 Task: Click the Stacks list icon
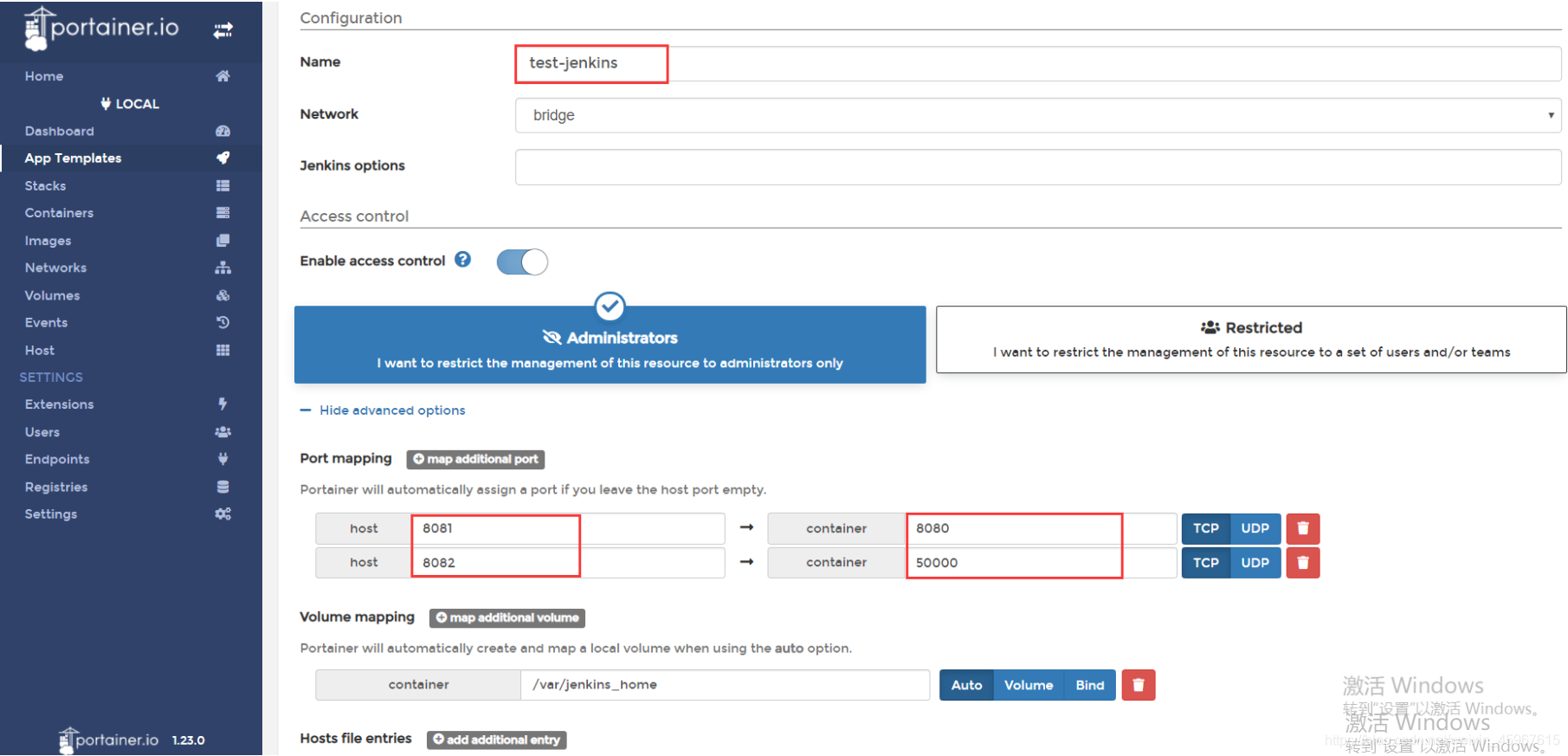[x=223, y=185]
